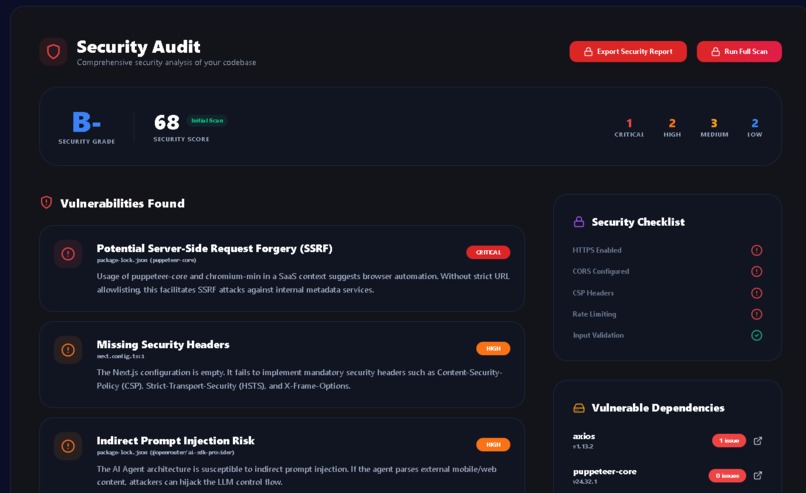Click the CSP Headers checklist label
806x493 pixels.
(x=593, y=293)
